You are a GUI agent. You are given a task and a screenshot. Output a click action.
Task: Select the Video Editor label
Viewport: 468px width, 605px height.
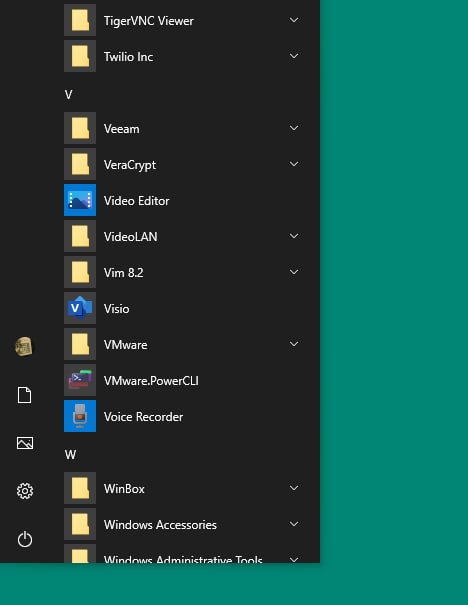click(137, 201)
